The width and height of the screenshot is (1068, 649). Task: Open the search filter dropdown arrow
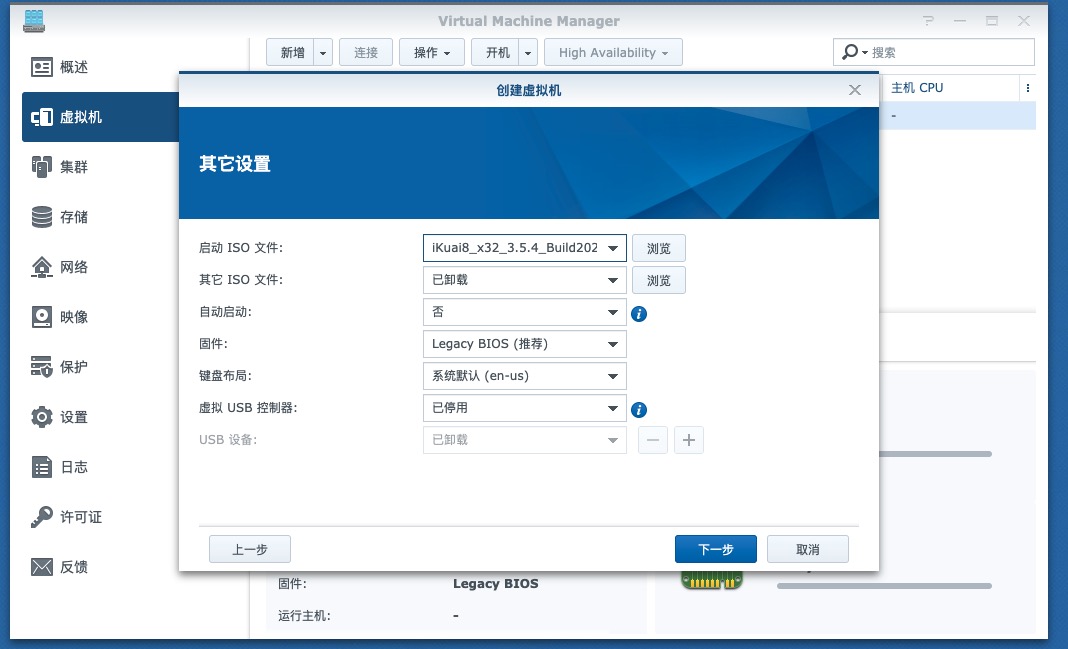[865, 52]
